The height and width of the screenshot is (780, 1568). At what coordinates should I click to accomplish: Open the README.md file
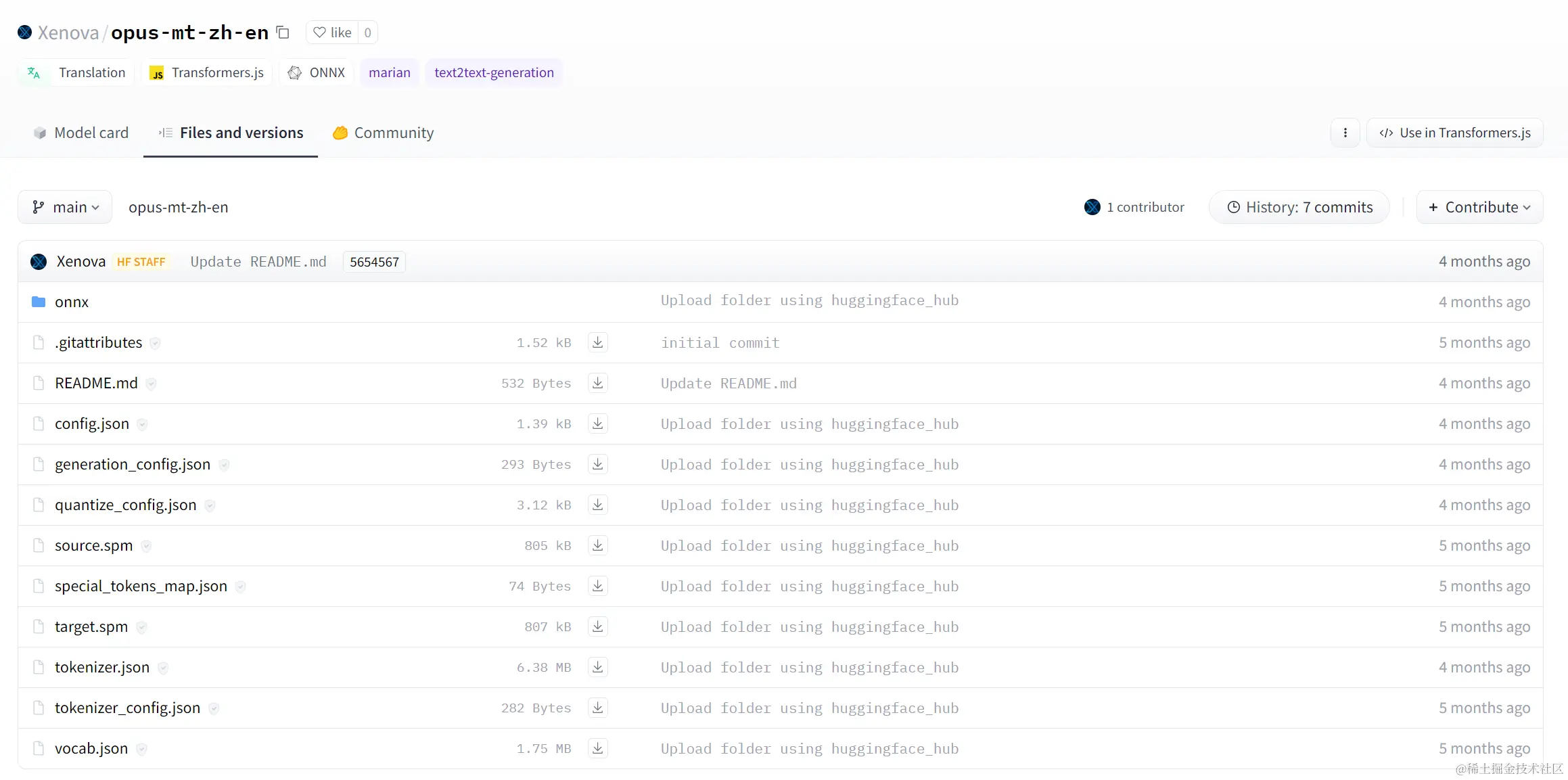point(96,383)
